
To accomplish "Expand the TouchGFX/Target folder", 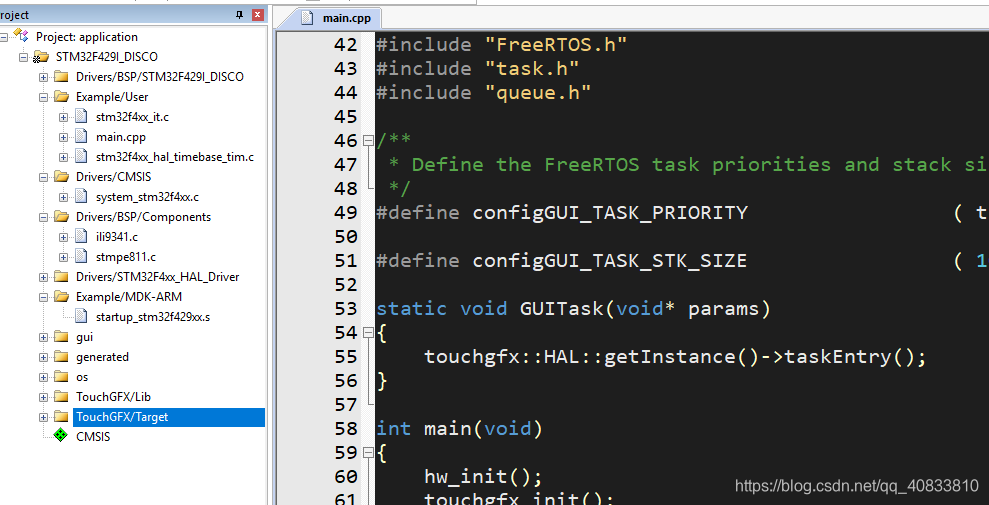I will tap(44, 417).
